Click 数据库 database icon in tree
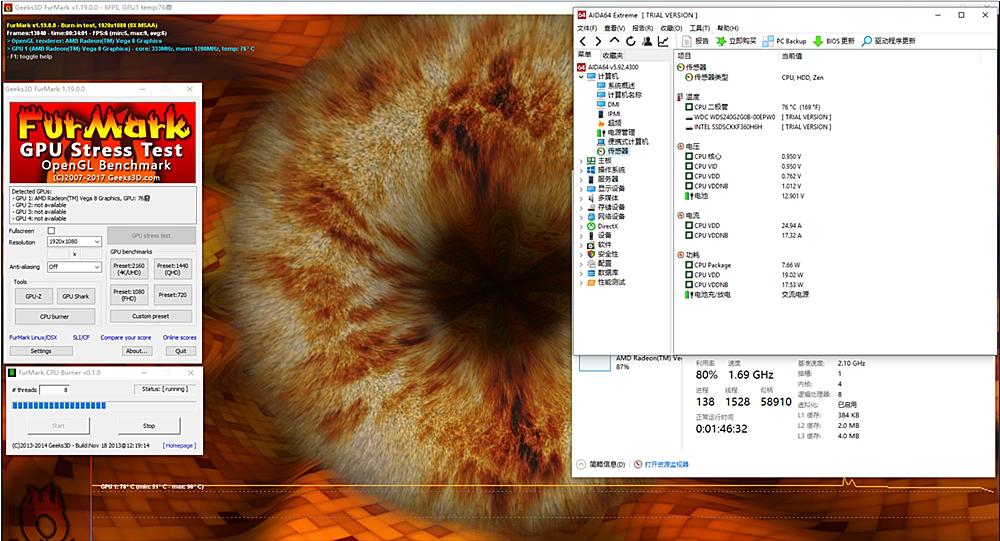 click(x=591, y=272)
